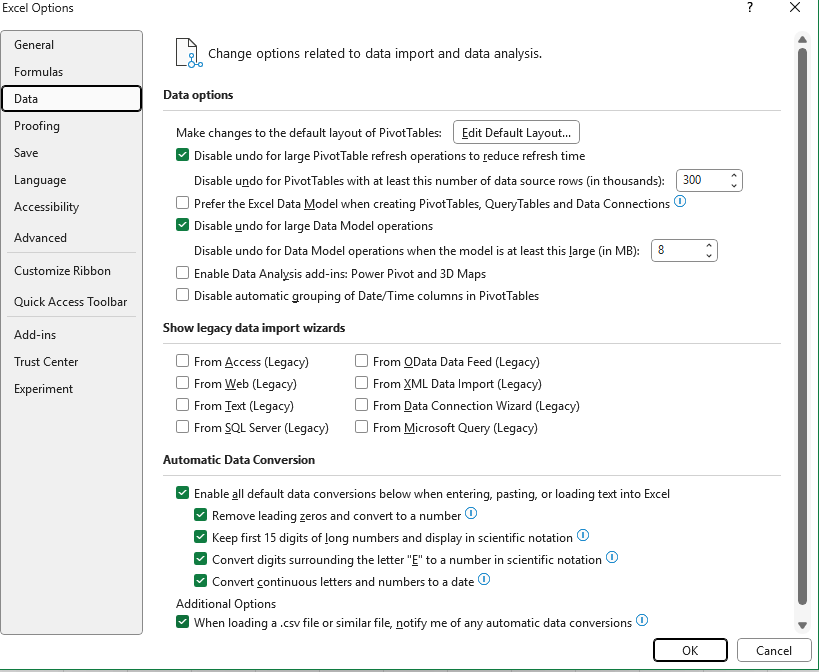Click the Data Model MB field showing 8
This screenshot has width=819, height=672.
pyautogui.click(x=677, y=250)
